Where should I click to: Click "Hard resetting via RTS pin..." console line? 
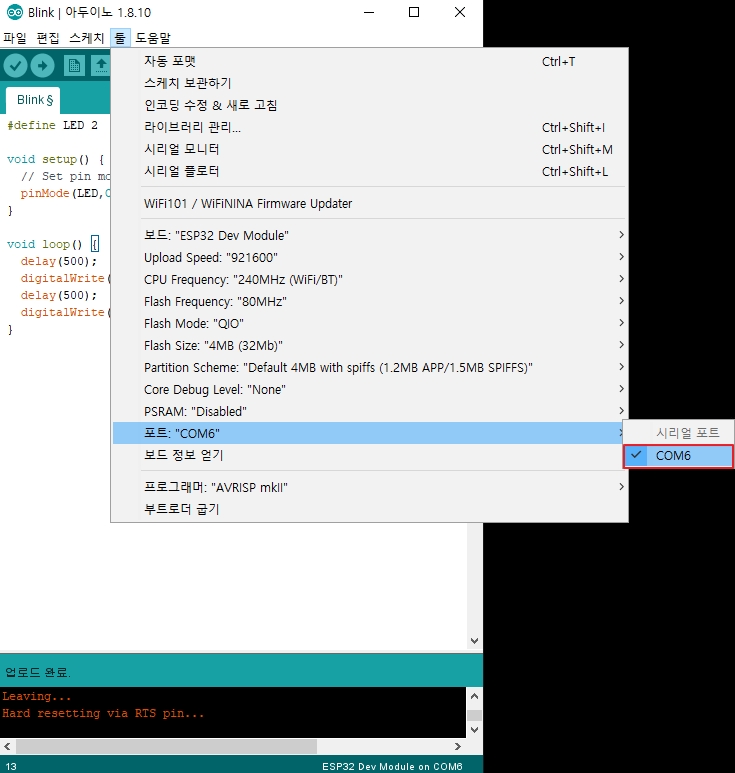[103, 713]
